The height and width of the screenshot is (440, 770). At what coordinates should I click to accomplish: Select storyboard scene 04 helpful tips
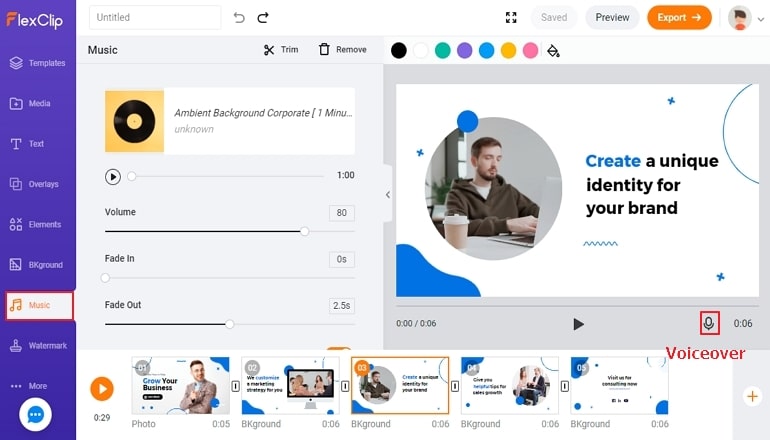pos(510,385)
